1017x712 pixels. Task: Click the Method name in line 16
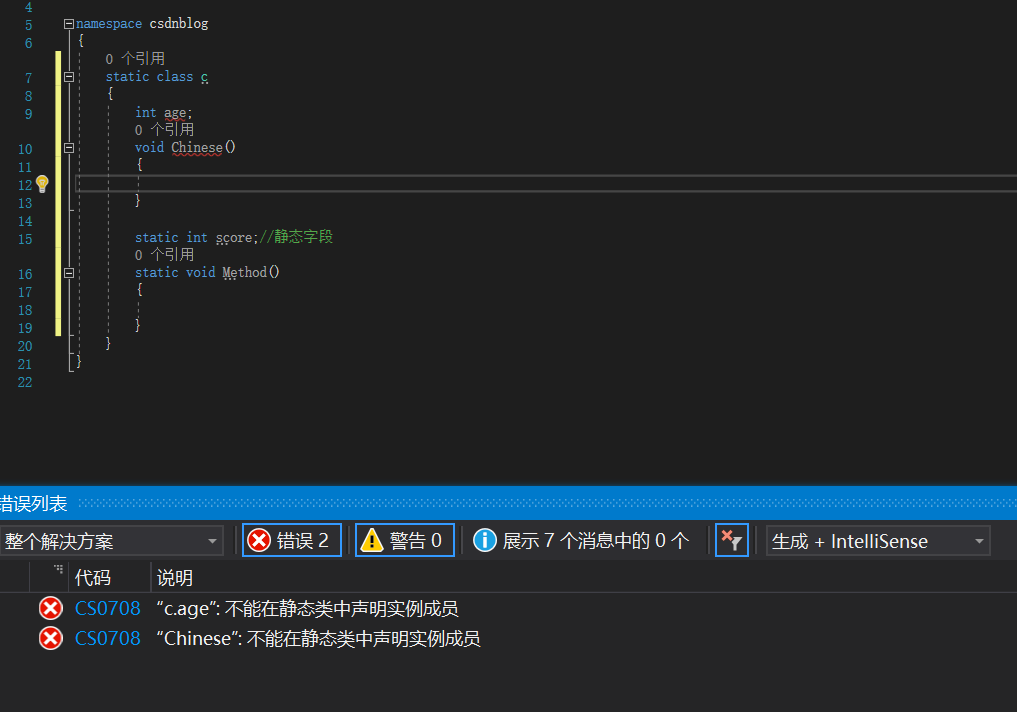pyautogui.click(x=245, y=272)
